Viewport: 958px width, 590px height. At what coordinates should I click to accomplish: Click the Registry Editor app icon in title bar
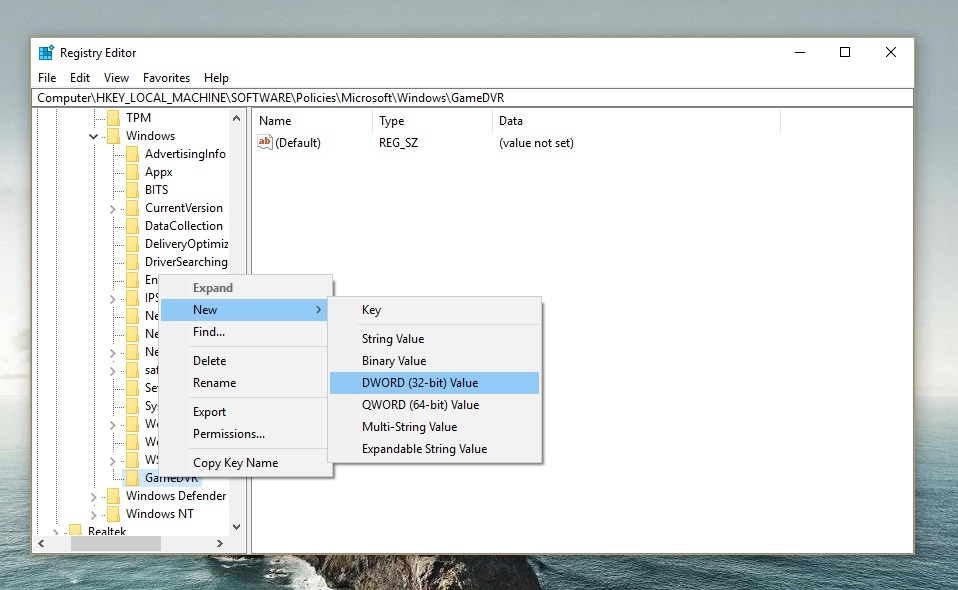point(46,53)
